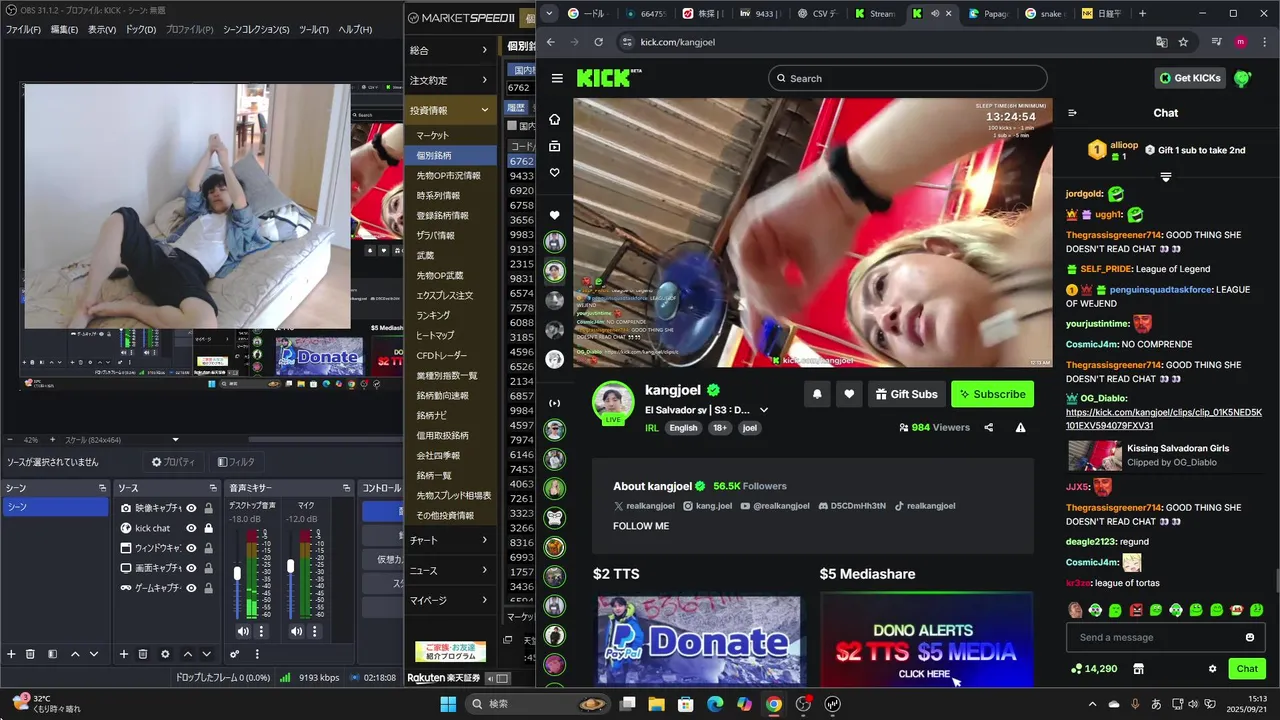The image size is (1280, 720).
Task: Open Chrome from the Windows taskbar
Action: click(773, 704)
